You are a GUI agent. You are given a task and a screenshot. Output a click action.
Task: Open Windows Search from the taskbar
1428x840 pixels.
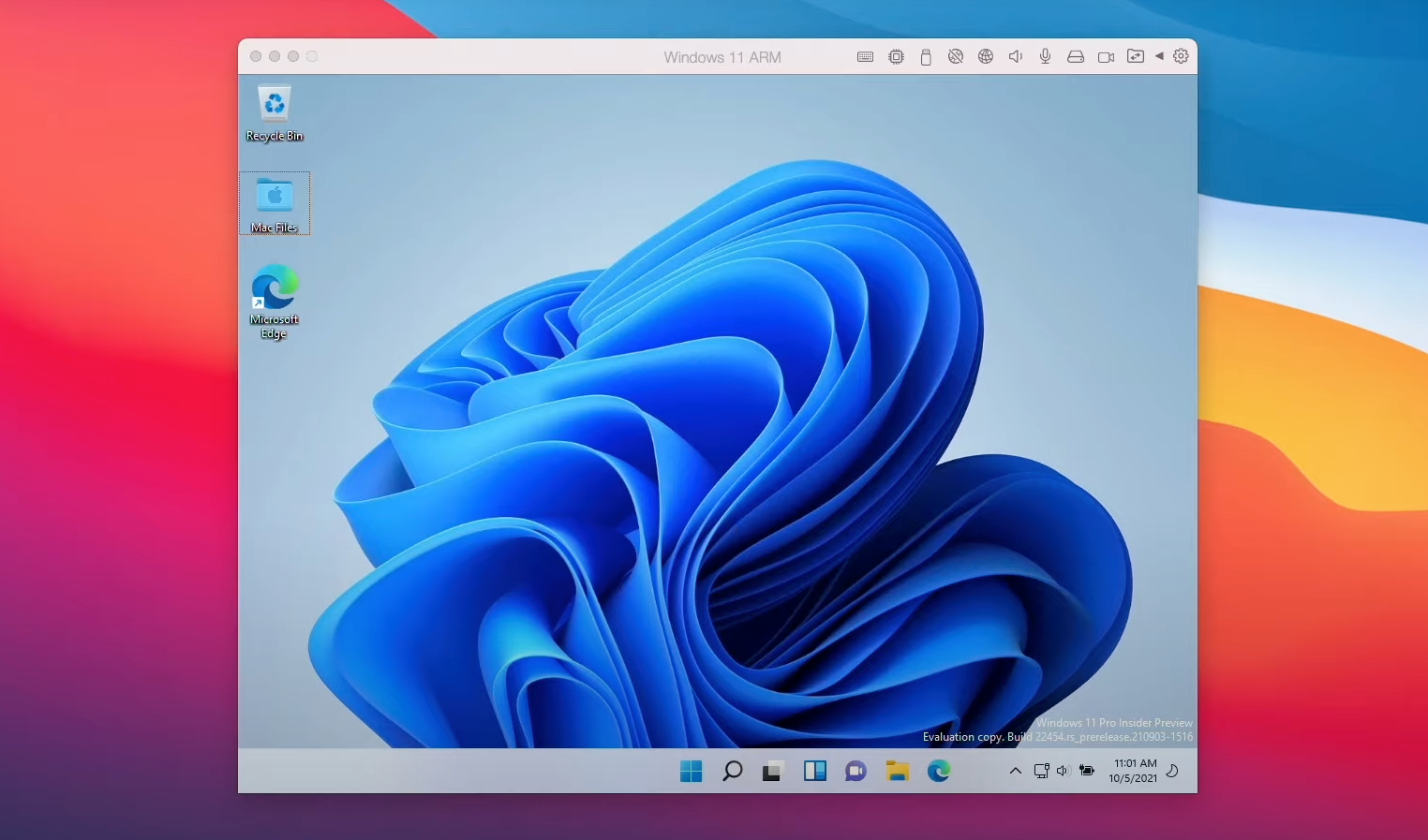coord(733,771)
